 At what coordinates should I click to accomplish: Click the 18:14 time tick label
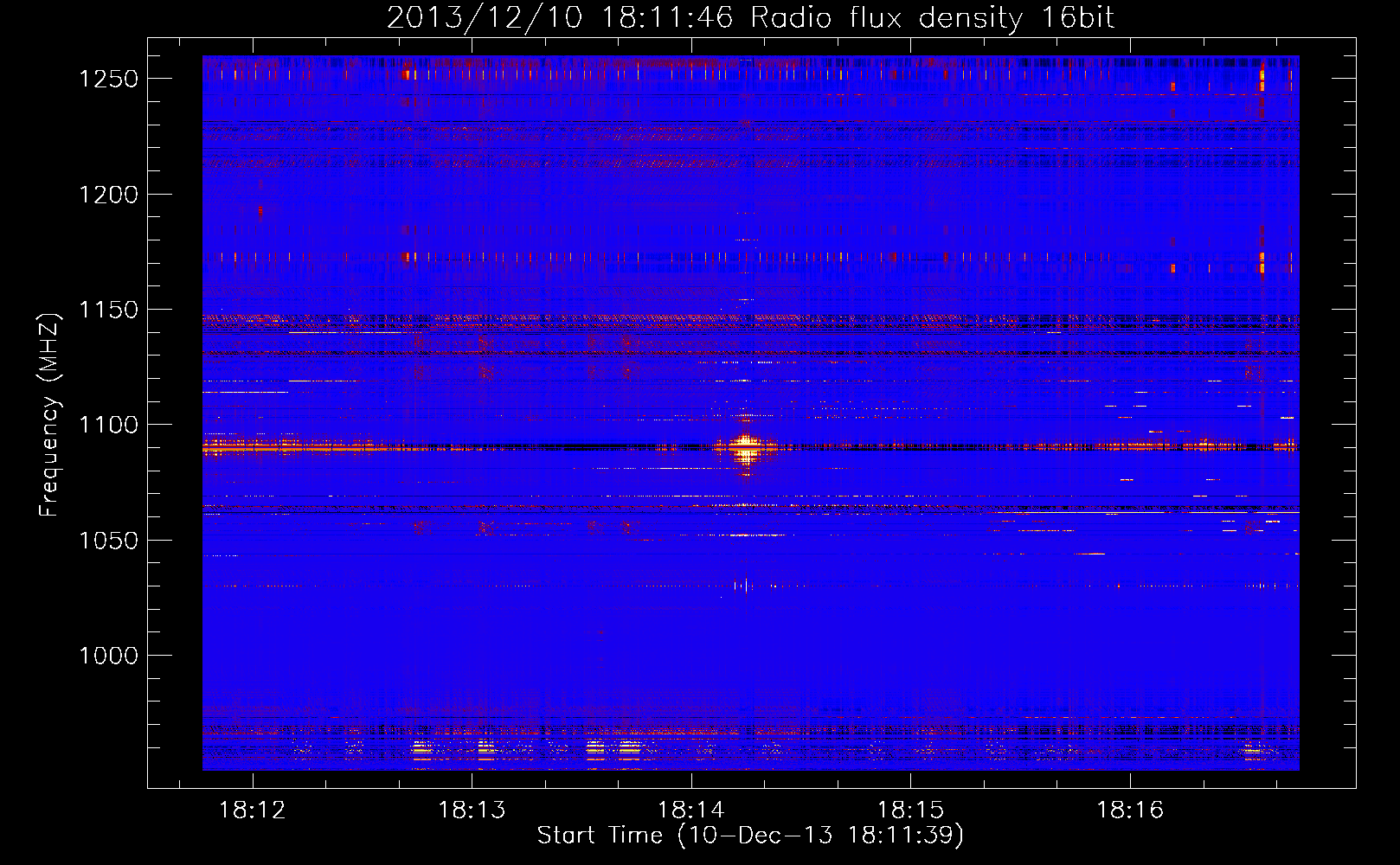click(691, 811)
